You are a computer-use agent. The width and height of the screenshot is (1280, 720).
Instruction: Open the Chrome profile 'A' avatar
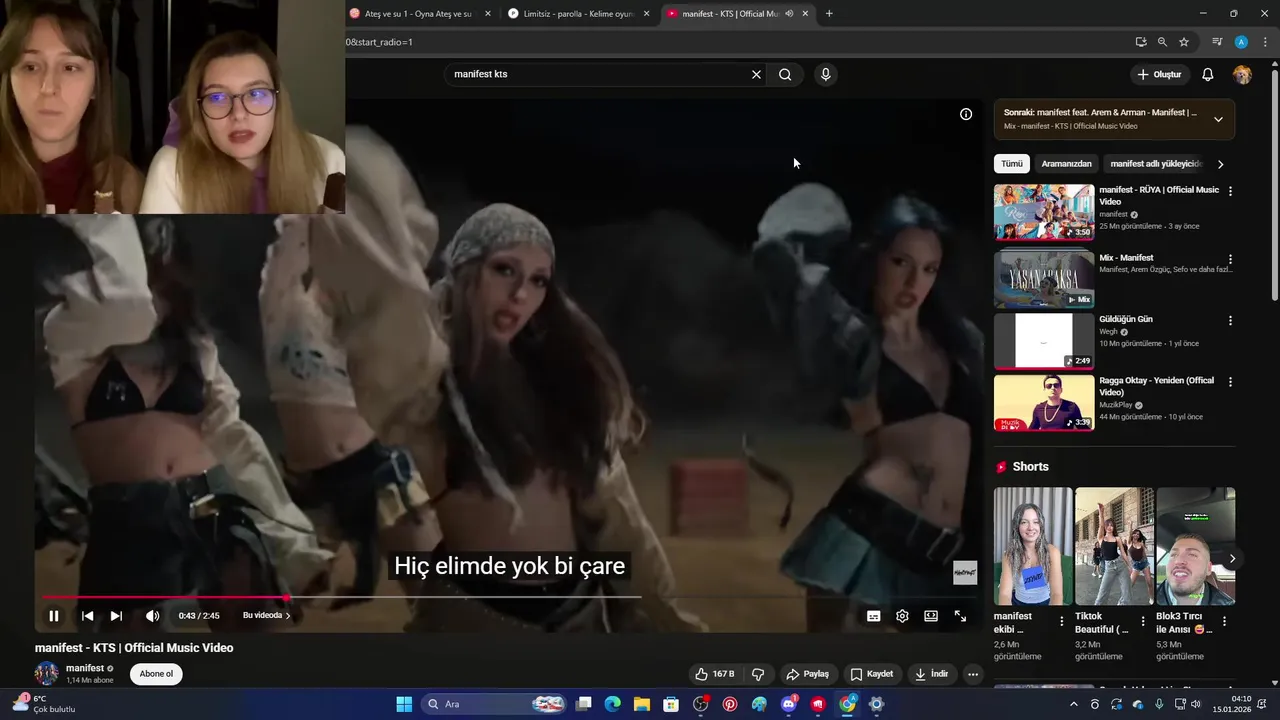click(x=1241, y=42)
